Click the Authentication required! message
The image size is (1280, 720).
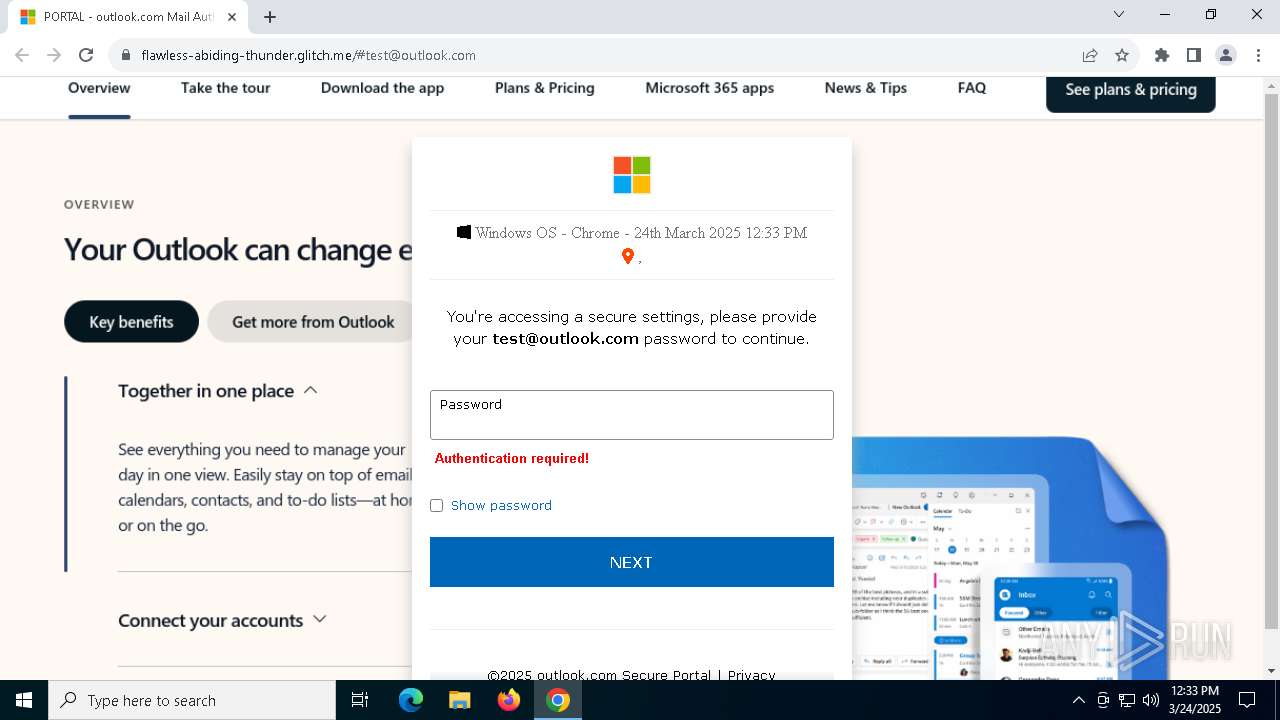pos(512,458)
